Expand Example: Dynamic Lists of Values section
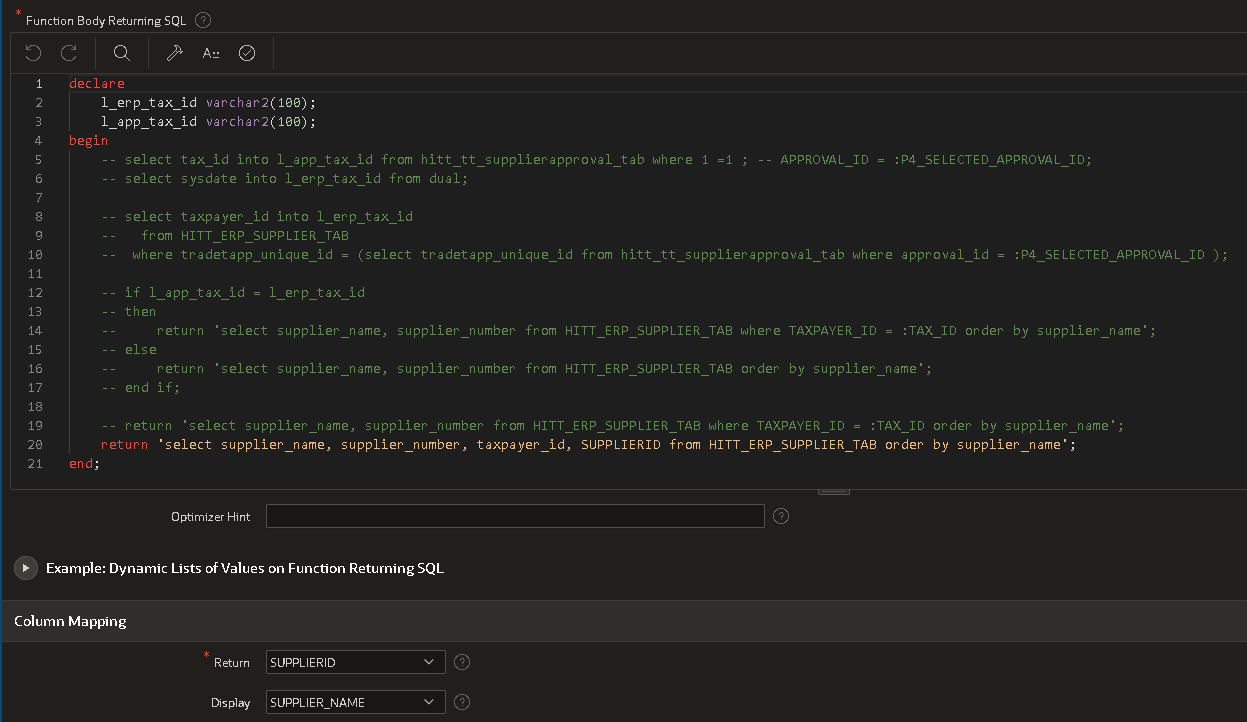This screenshot has width=1247, height=722. (26, 568)
